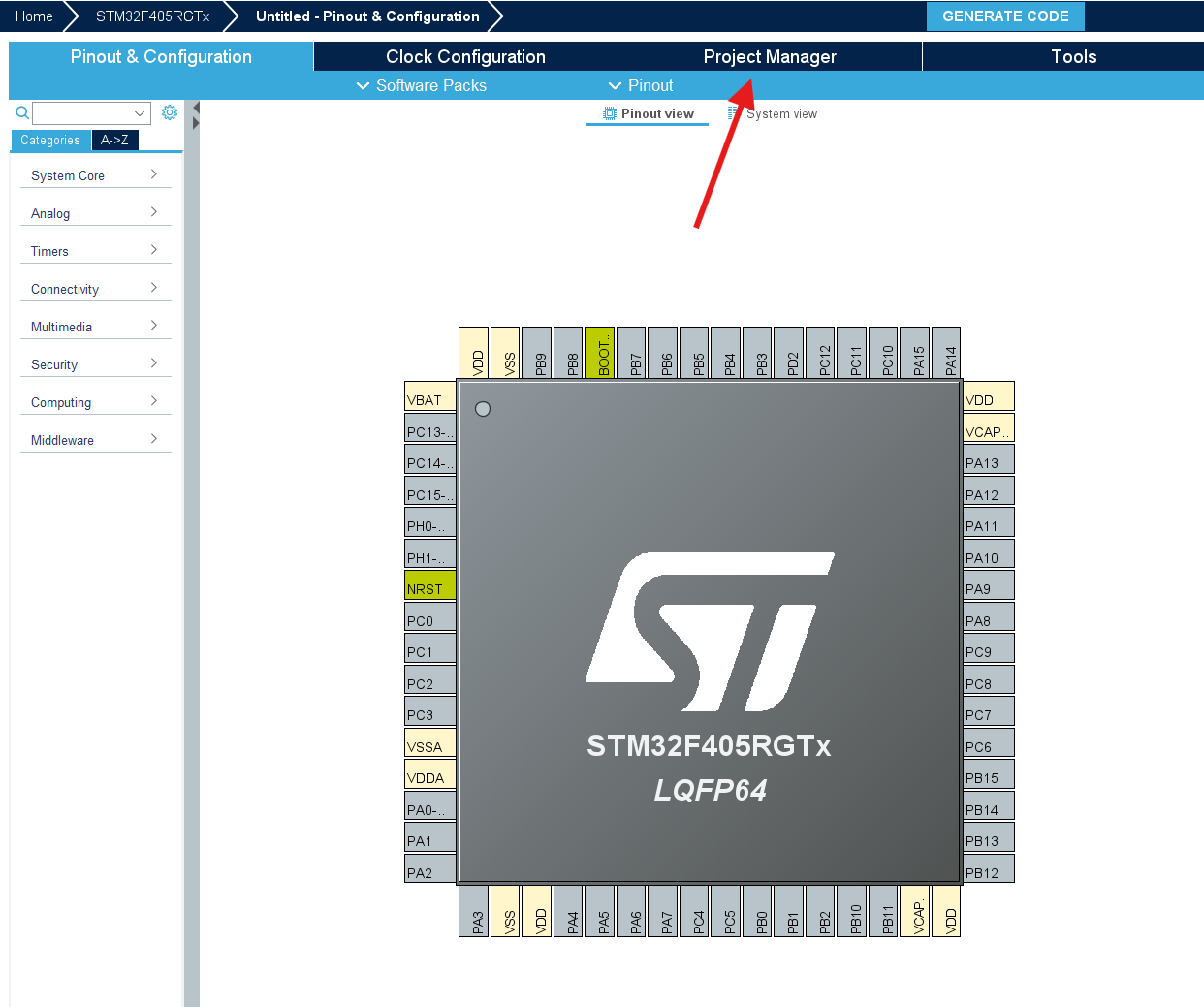This screenshot has height=1007, width=1204.
Task: Click the GENERATE CODE button
Action: pos(1005,16)
